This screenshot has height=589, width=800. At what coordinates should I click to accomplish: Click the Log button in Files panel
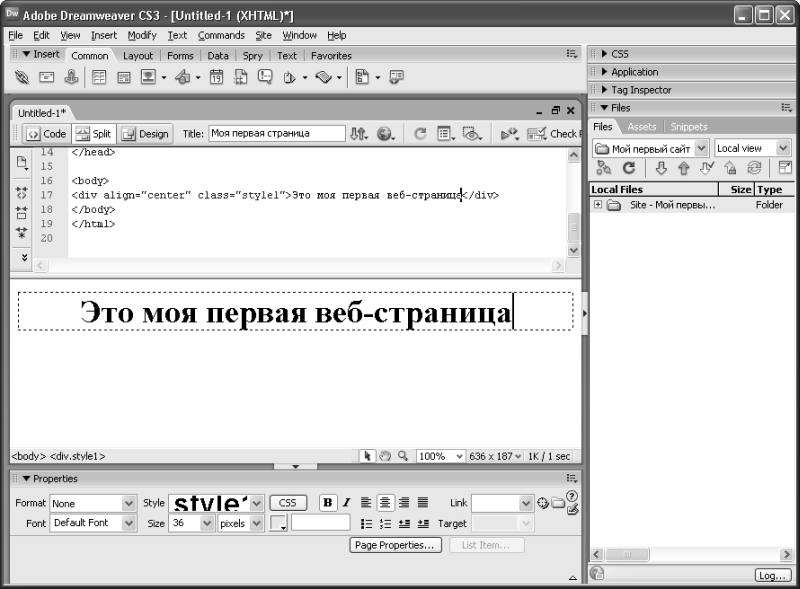[x=771, y=575]
